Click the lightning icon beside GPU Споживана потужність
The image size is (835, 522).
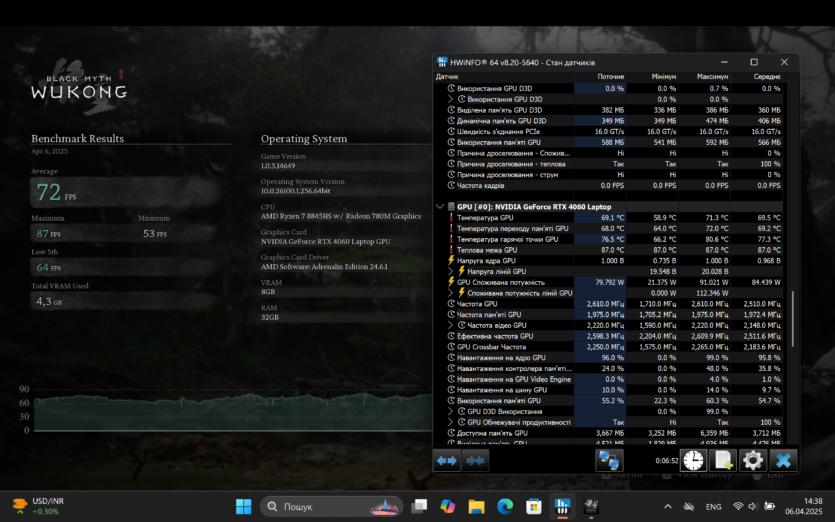coord(451,282)
